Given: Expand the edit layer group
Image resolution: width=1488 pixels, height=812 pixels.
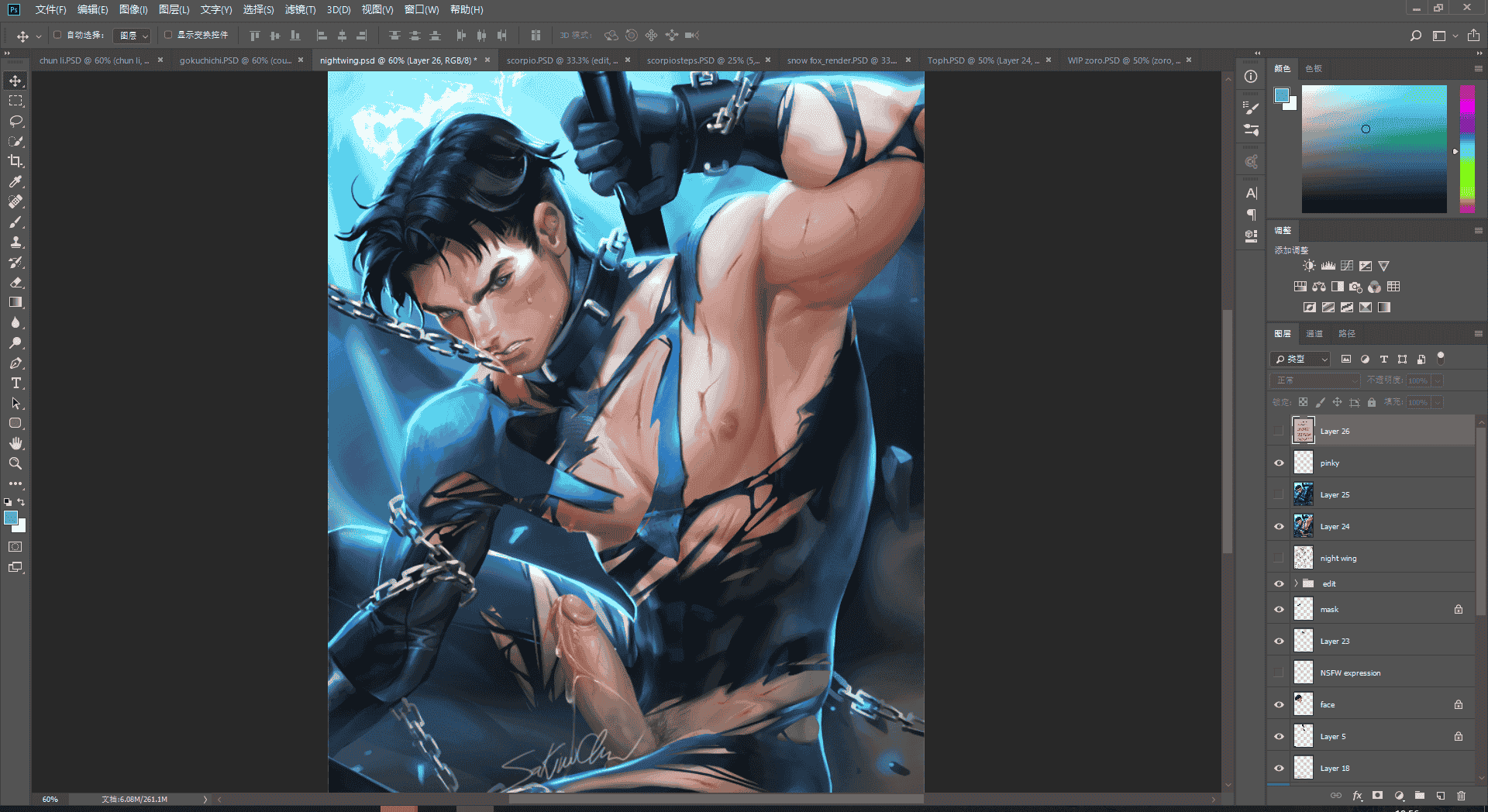Looking at the screenshot, I should click(1296, 583).
